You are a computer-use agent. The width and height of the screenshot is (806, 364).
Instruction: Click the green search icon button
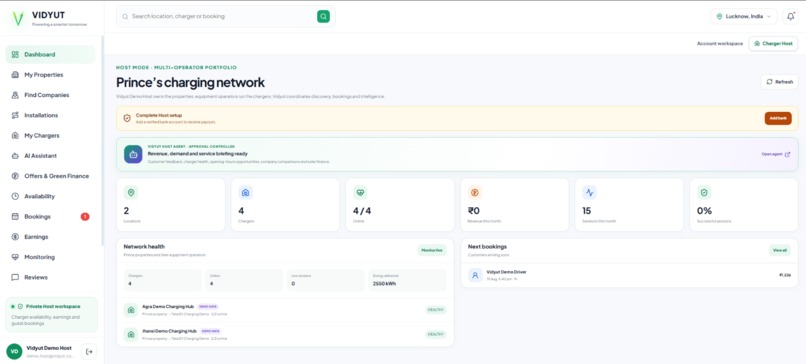(x=323, y=16)
